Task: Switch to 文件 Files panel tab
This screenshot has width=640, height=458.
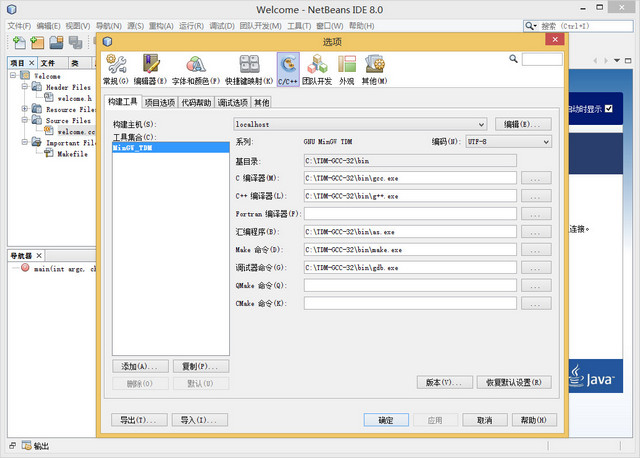Action: pos(48,63)
